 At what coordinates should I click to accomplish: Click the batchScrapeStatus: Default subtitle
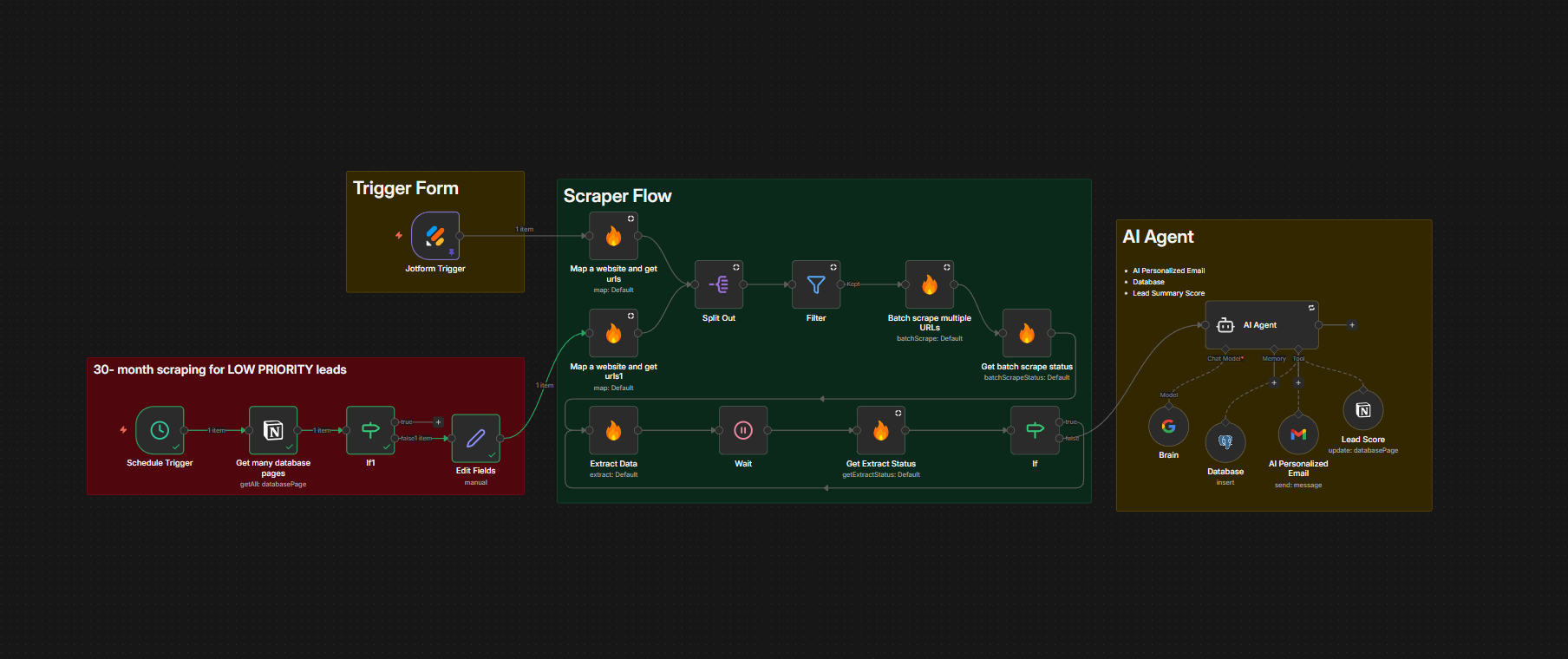[x=1027, y=377]
